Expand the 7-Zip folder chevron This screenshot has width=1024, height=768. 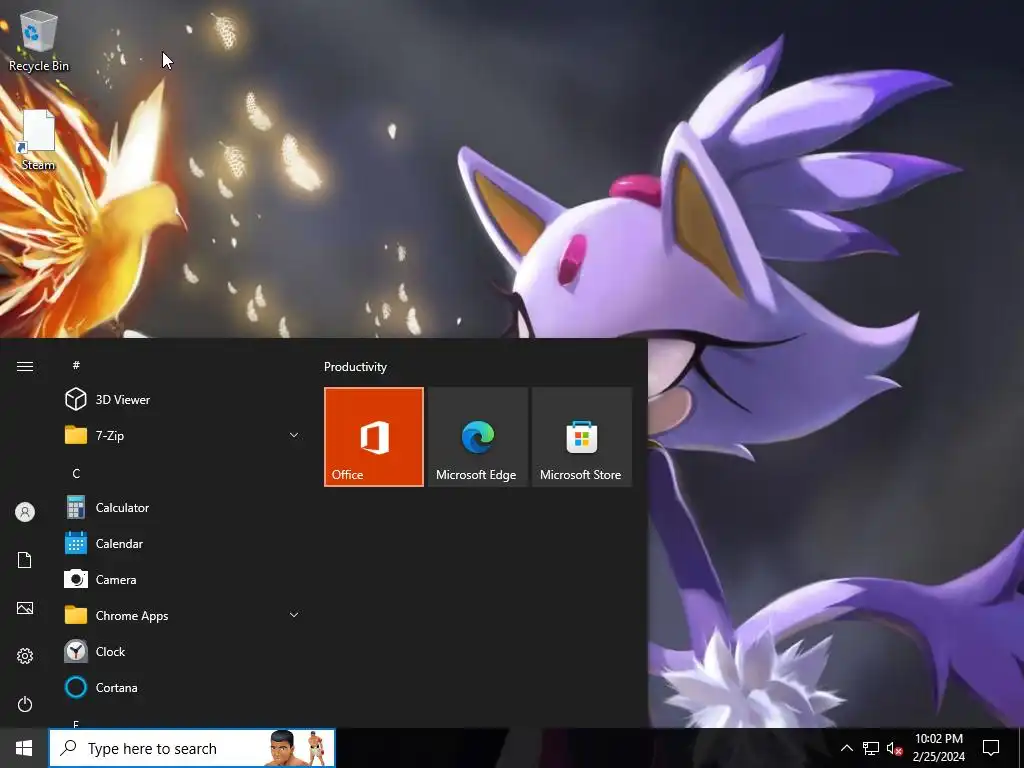(x=294, y=435)
